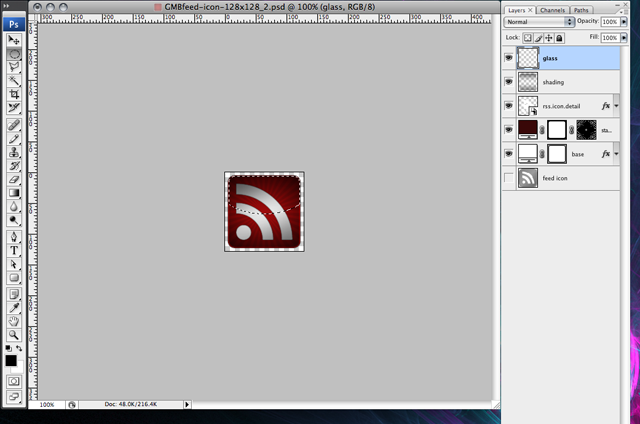The image size is (640, 424).
Task: Open the Layers panel options menu
Action: click(623, 11)
